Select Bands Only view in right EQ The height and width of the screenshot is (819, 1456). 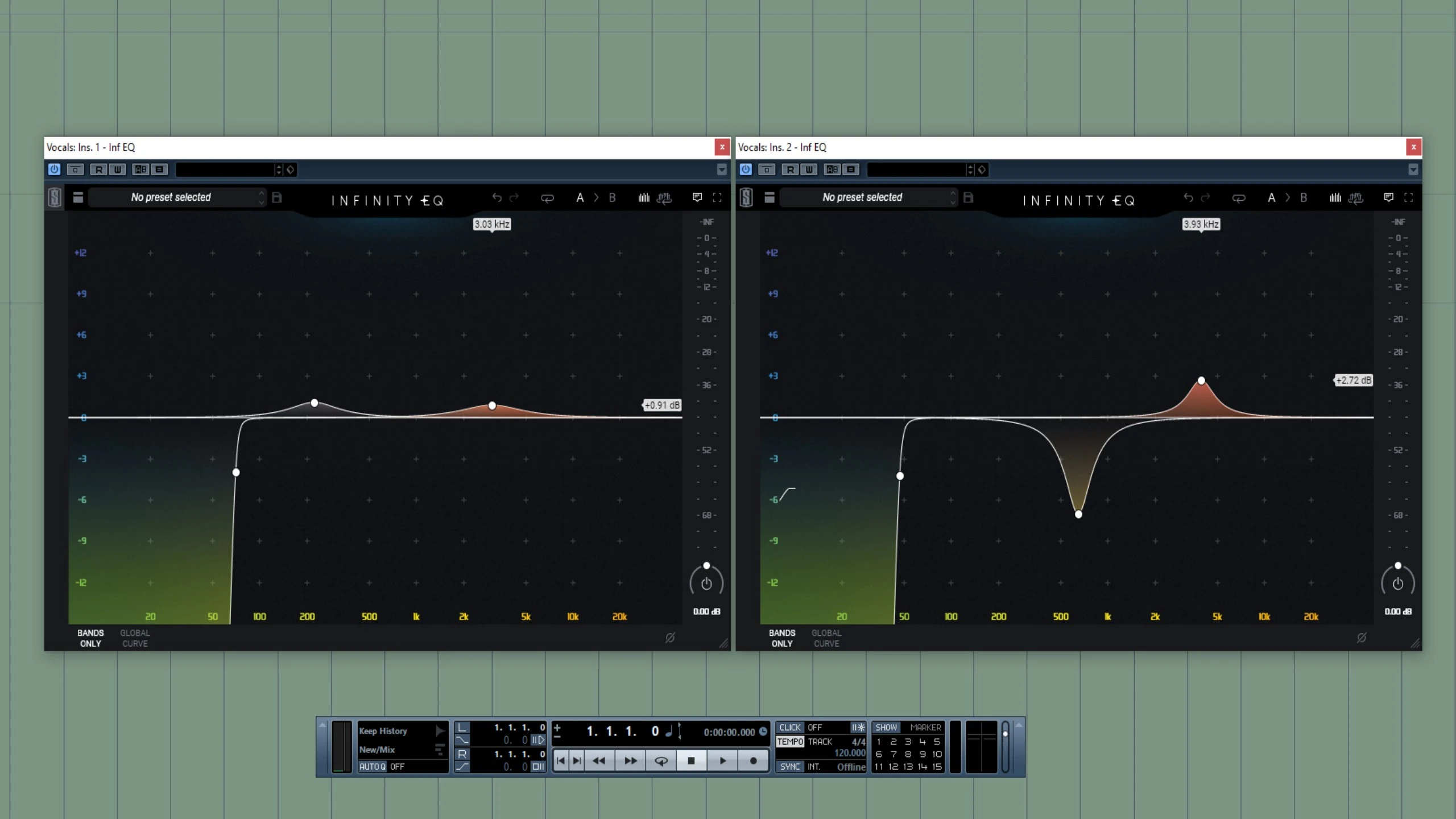tap(781, 638)
